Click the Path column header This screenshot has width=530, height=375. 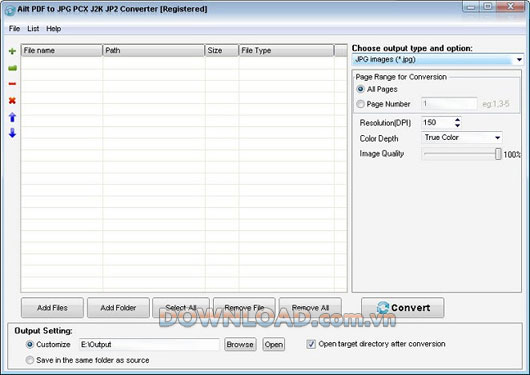154,50
